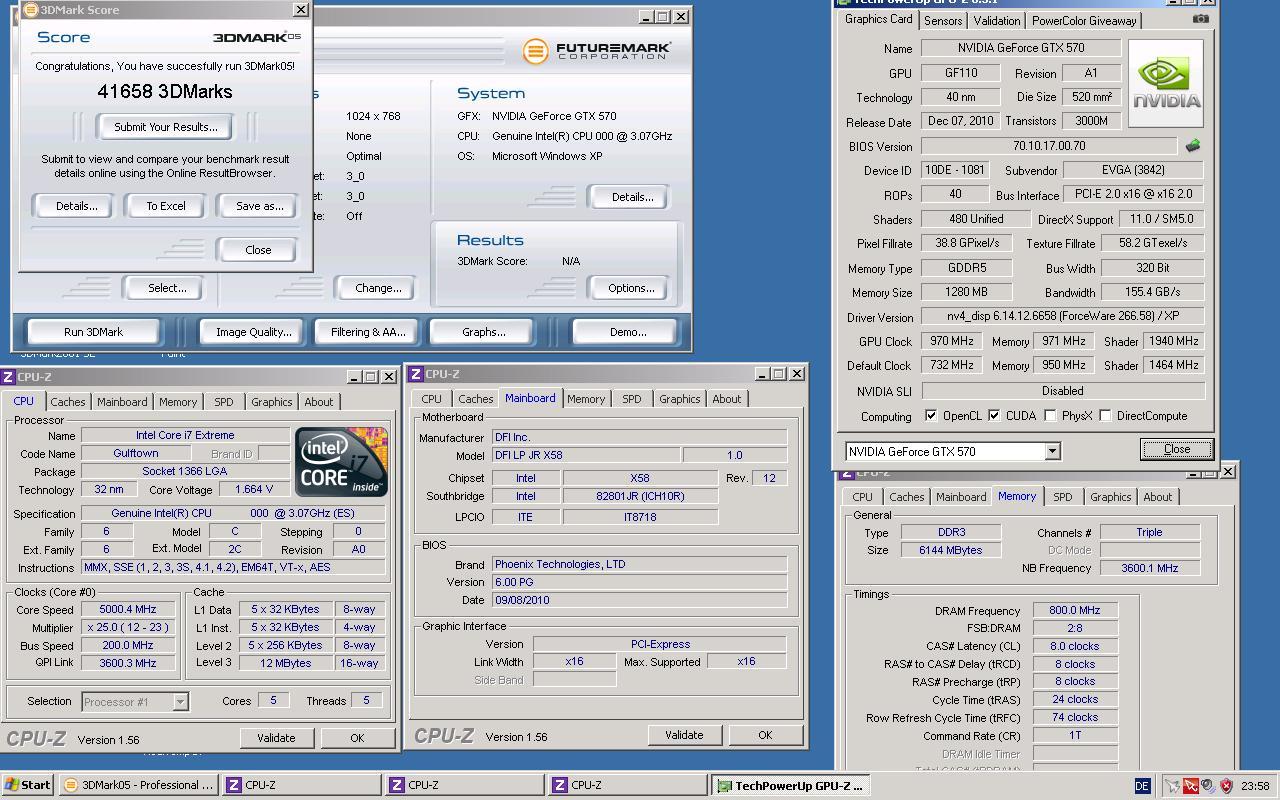
Task: Click Run 3DMark button
Action: [93, 332]
